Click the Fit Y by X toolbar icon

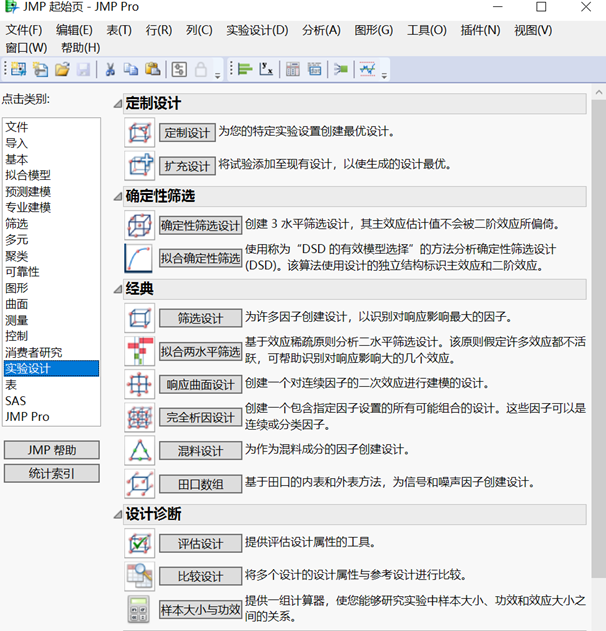pyautogui.click(x=266, y=69)
